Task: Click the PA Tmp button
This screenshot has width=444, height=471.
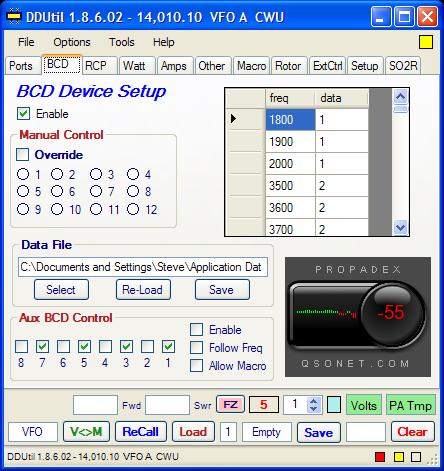Action: tap(411, 405)
